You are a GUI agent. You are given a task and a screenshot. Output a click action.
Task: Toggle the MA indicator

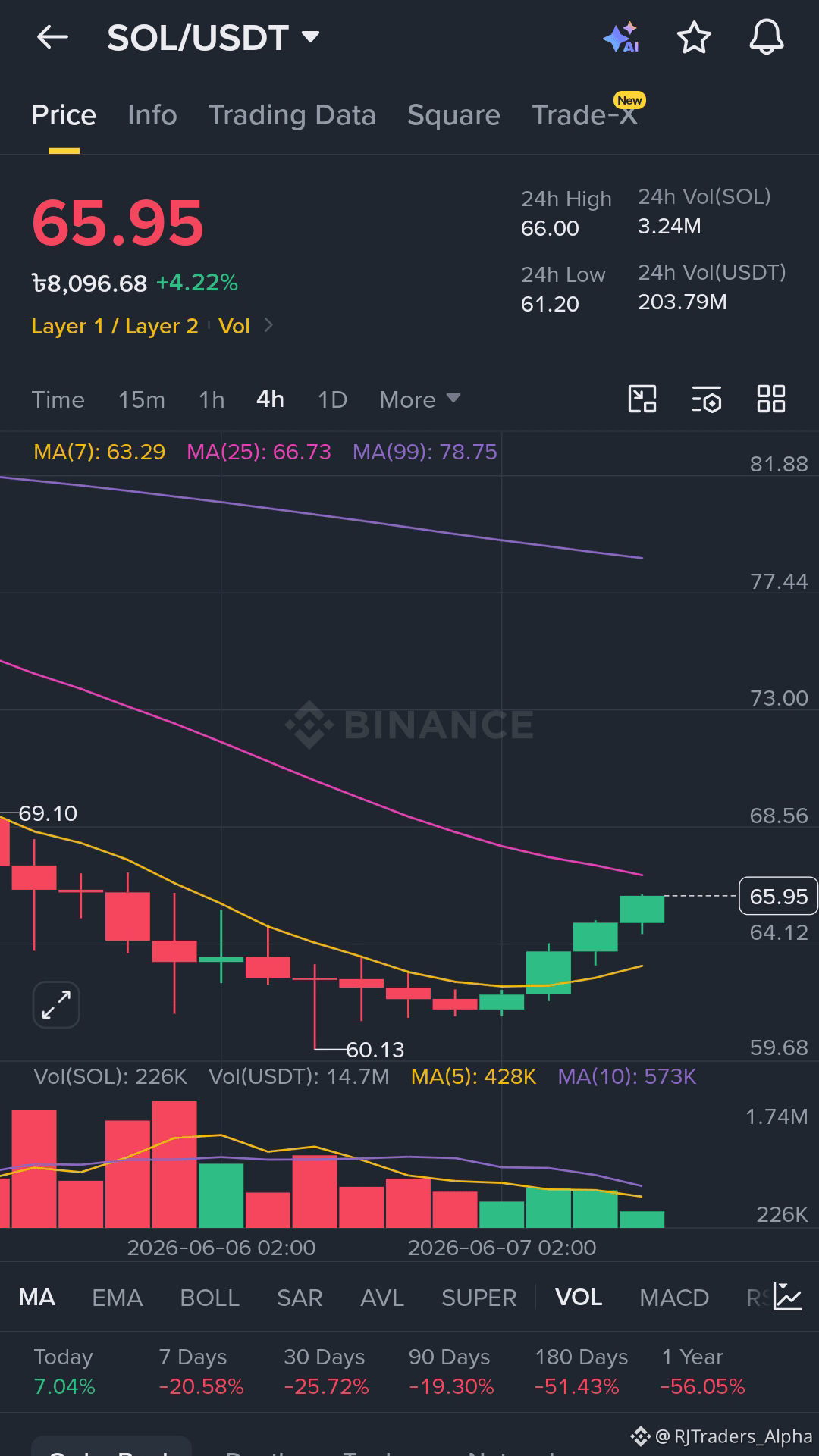click(36, 1298)
